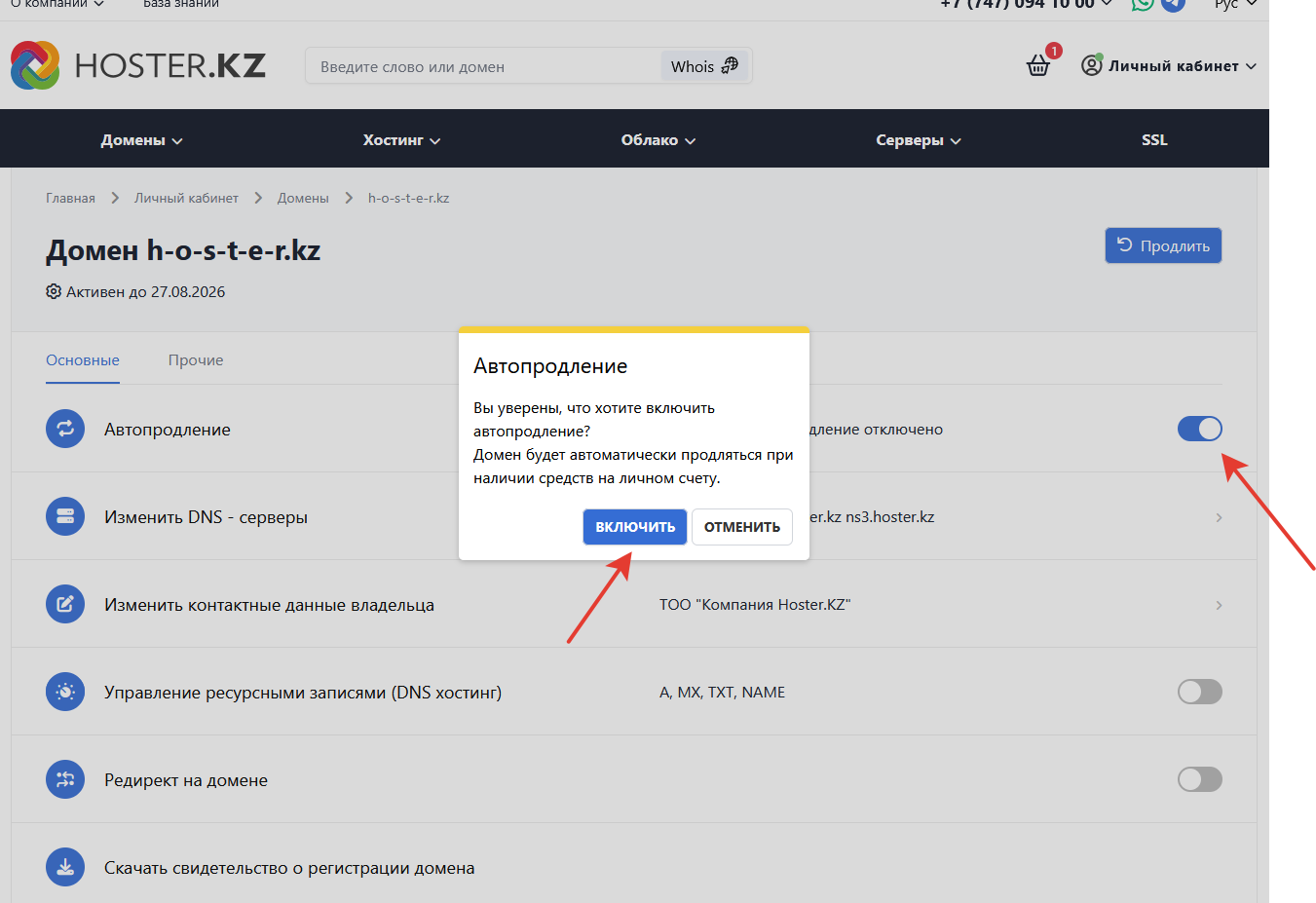Switch to the Прочие tab
The height and width of the screenshot is (903, 1316).
click(196, 360)
